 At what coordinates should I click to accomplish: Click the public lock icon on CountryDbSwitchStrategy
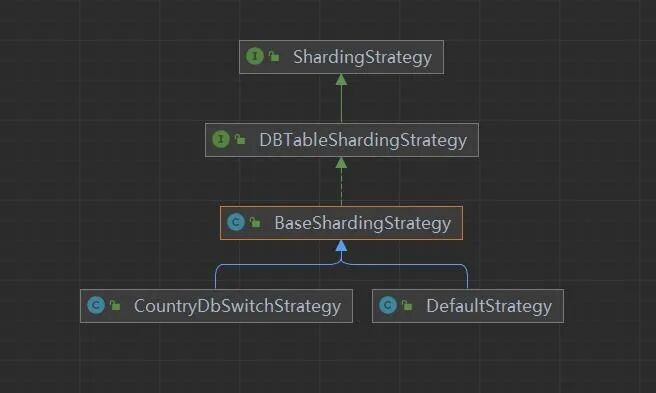click(x=115, y=306)
